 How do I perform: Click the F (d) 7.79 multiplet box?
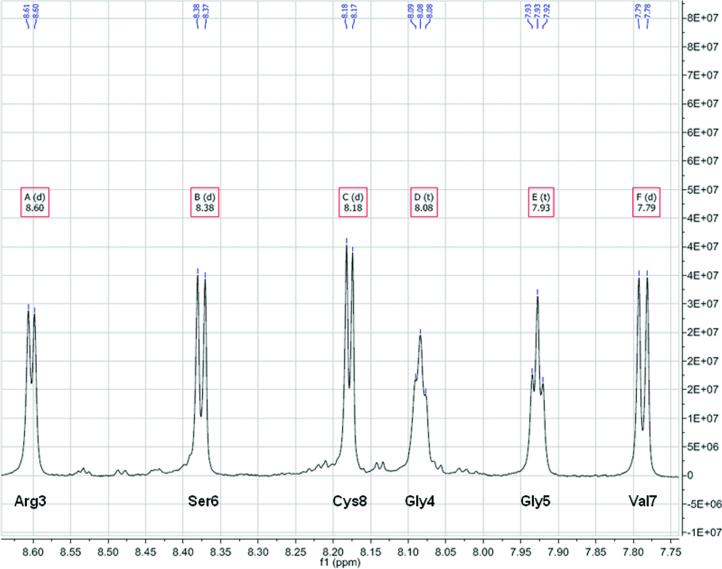(x=643, y=202)
